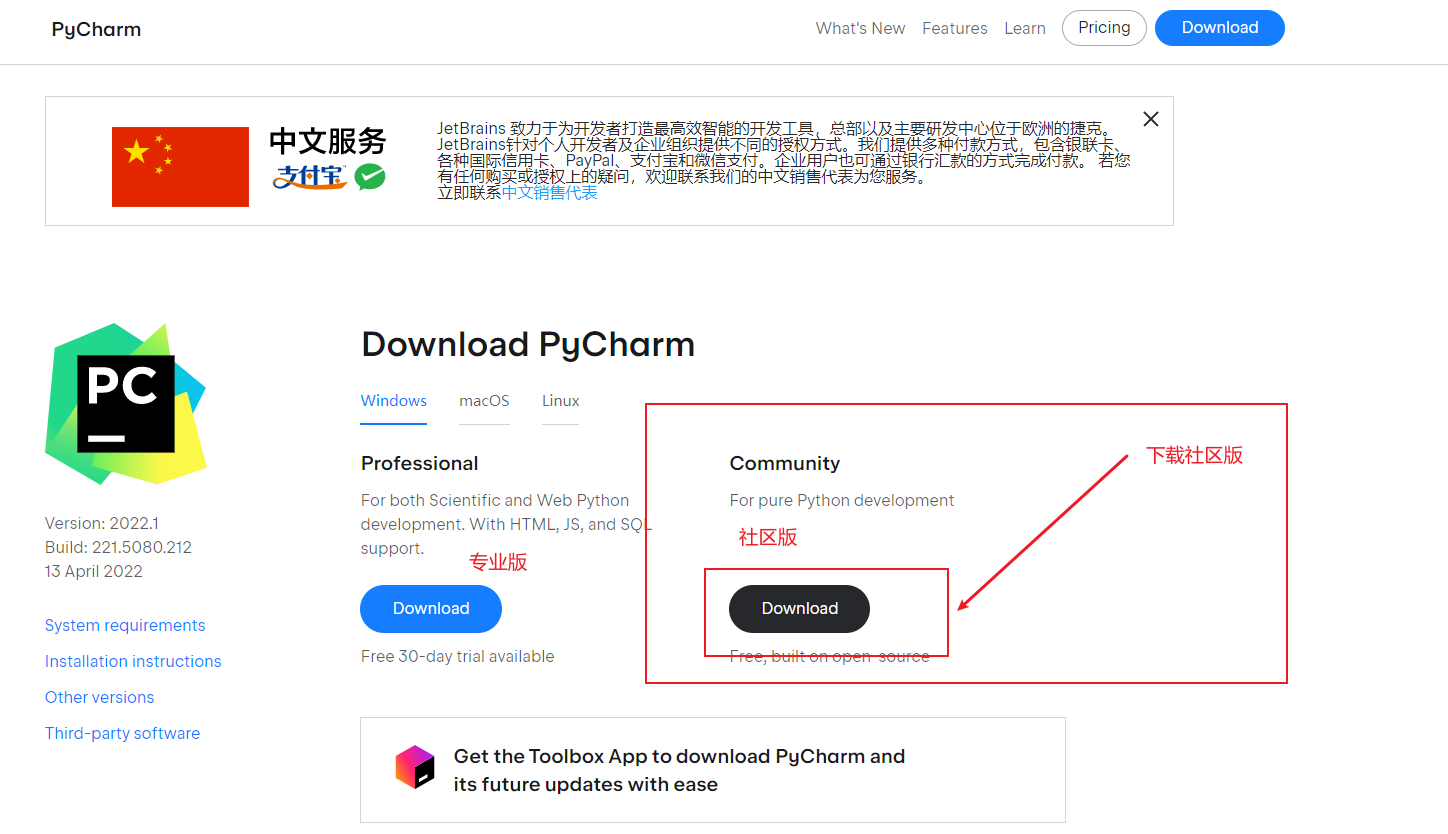The height and width of the screenshot is (834, 1448).
Task: Switch to the macOS tab
Action: (x=484, y=401)
